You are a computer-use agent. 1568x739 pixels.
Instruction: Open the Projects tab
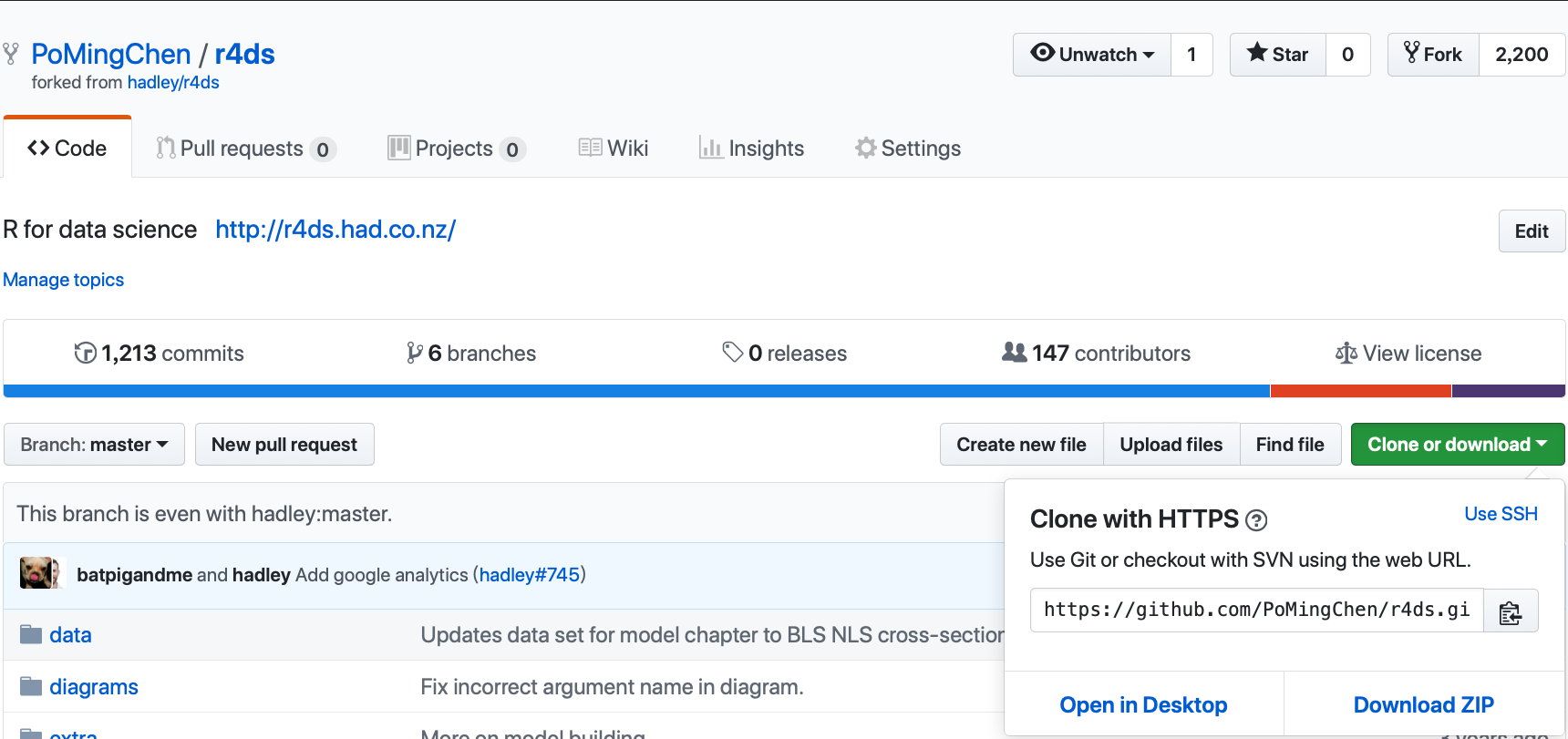coord(457,149)
